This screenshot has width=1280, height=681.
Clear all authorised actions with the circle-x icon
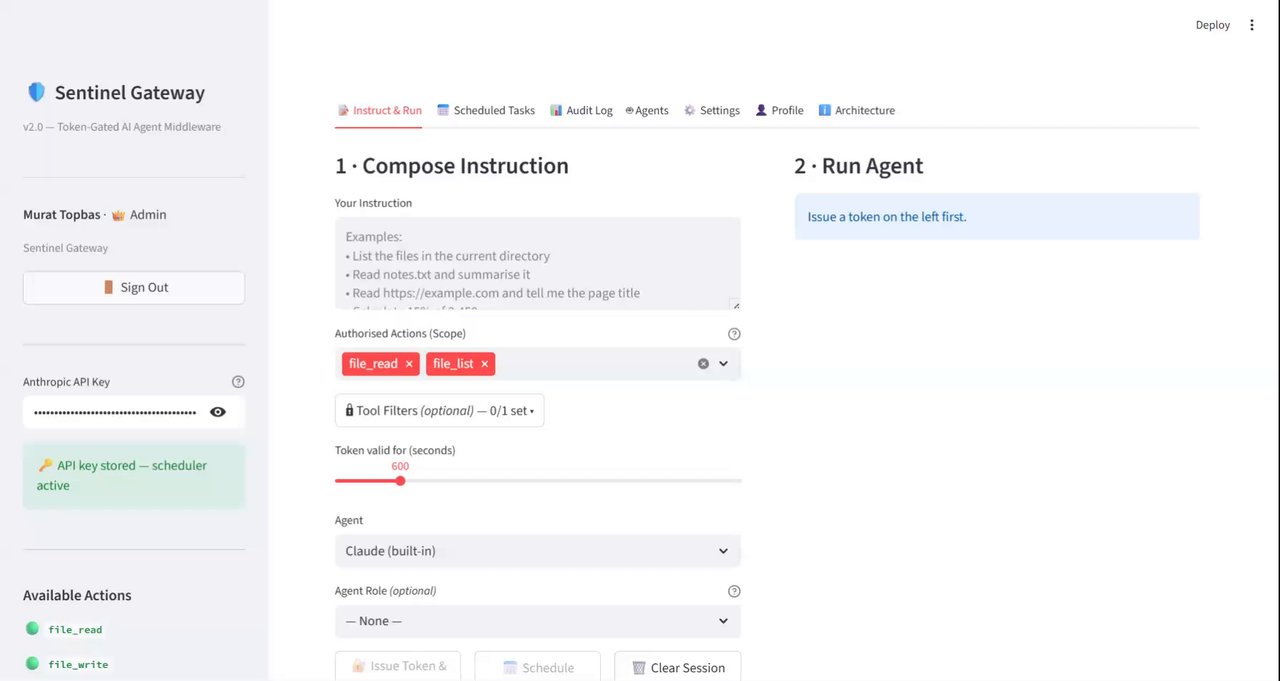point(703,364)
